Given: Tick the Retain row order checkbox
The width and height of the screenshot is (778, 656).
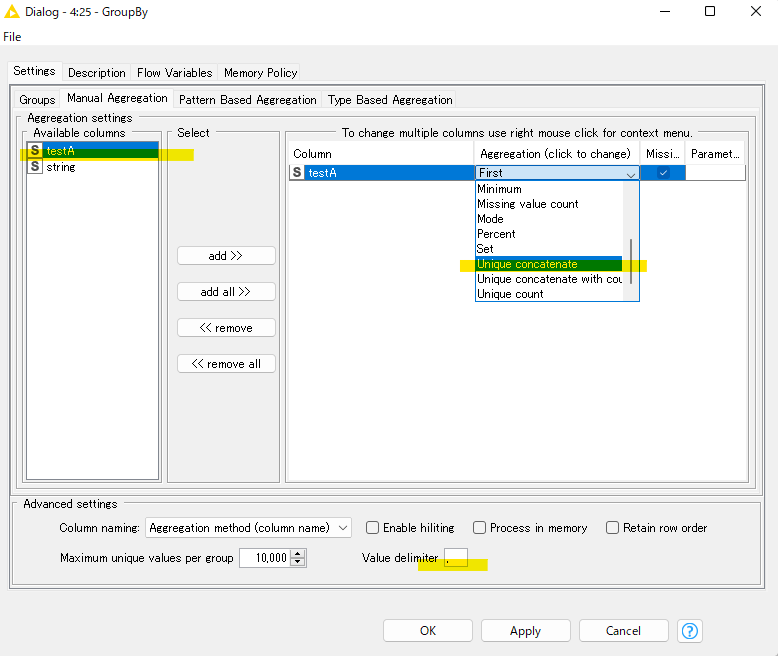Looking at the screenshot, I should click(612, 527).
